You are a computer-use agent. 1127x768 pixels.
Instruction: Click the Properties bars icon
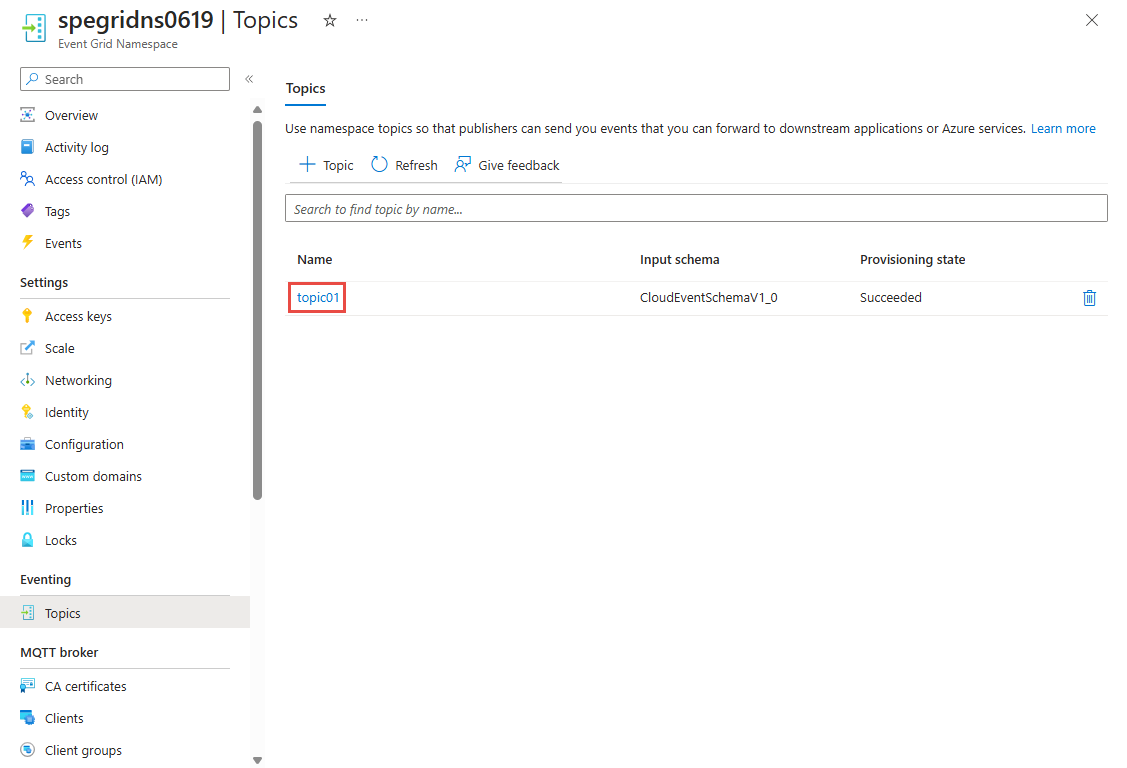coord(27,508)
